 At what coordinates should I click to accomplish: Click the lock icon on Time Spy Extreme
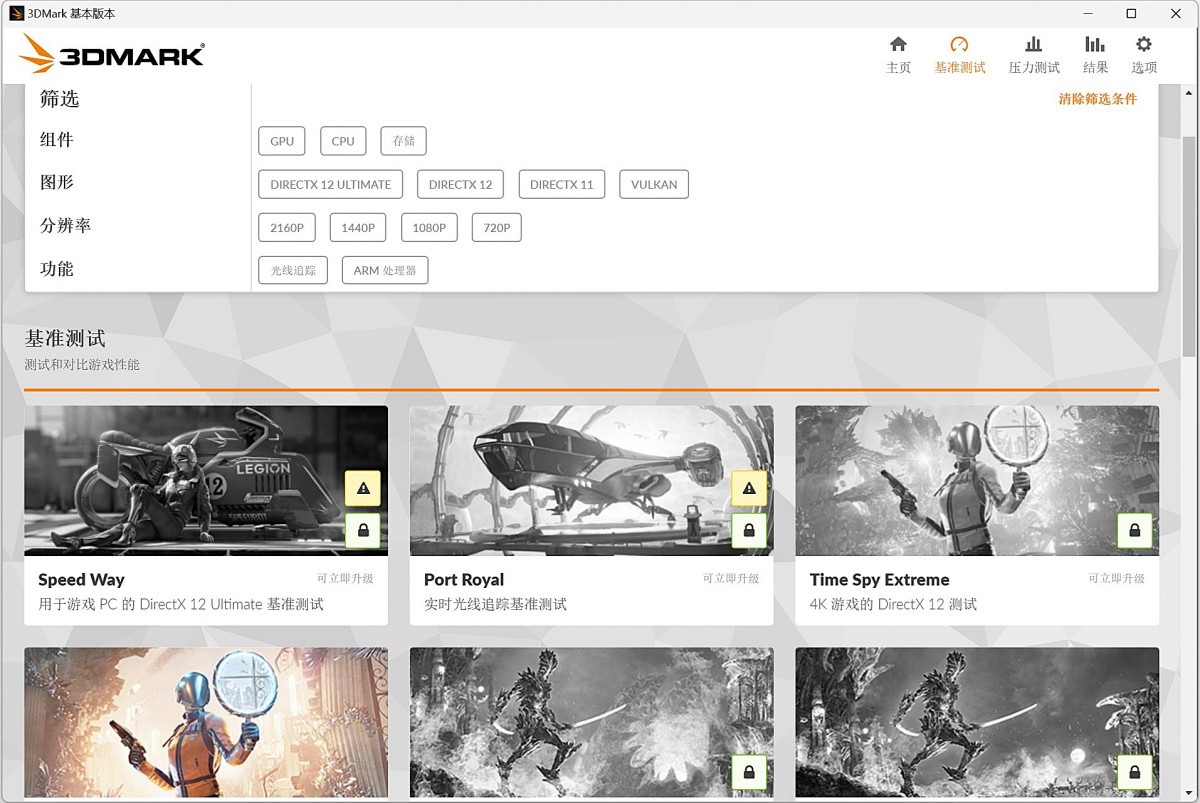click(x=1134, y=531)
